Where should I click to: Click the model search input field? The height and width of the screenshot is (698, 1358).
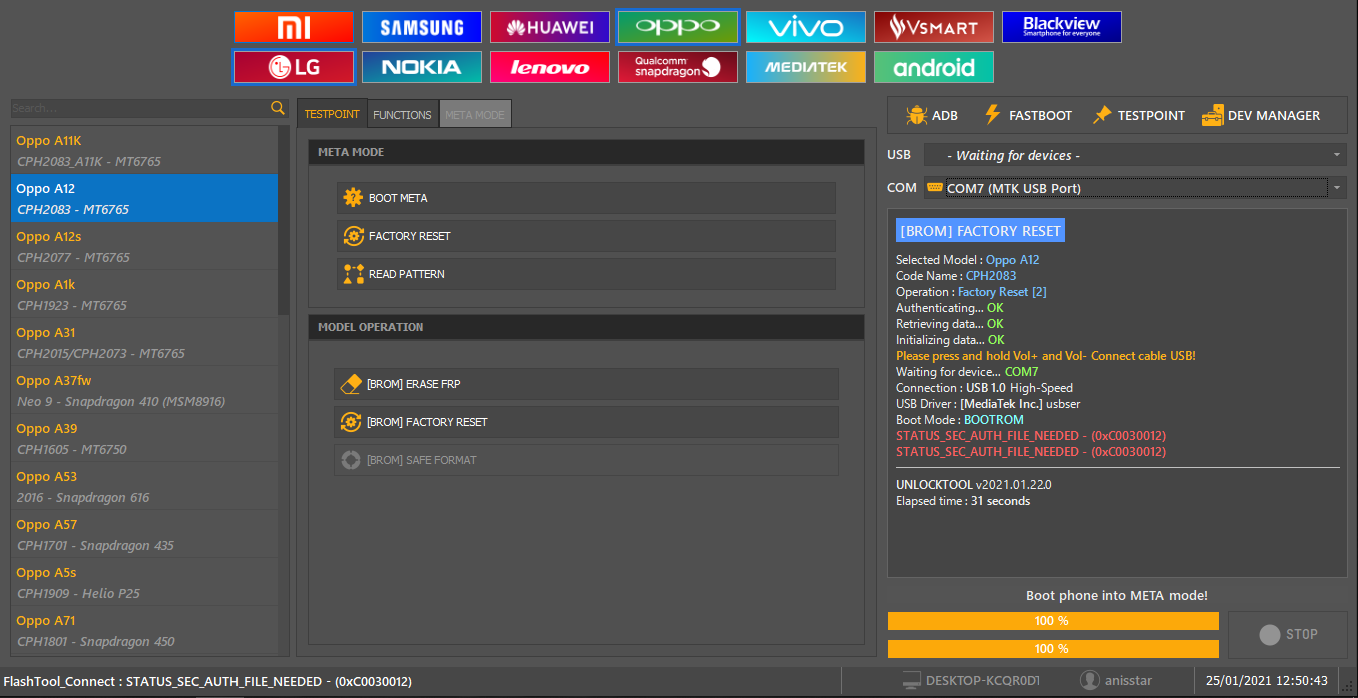click(x=140, y=108)
